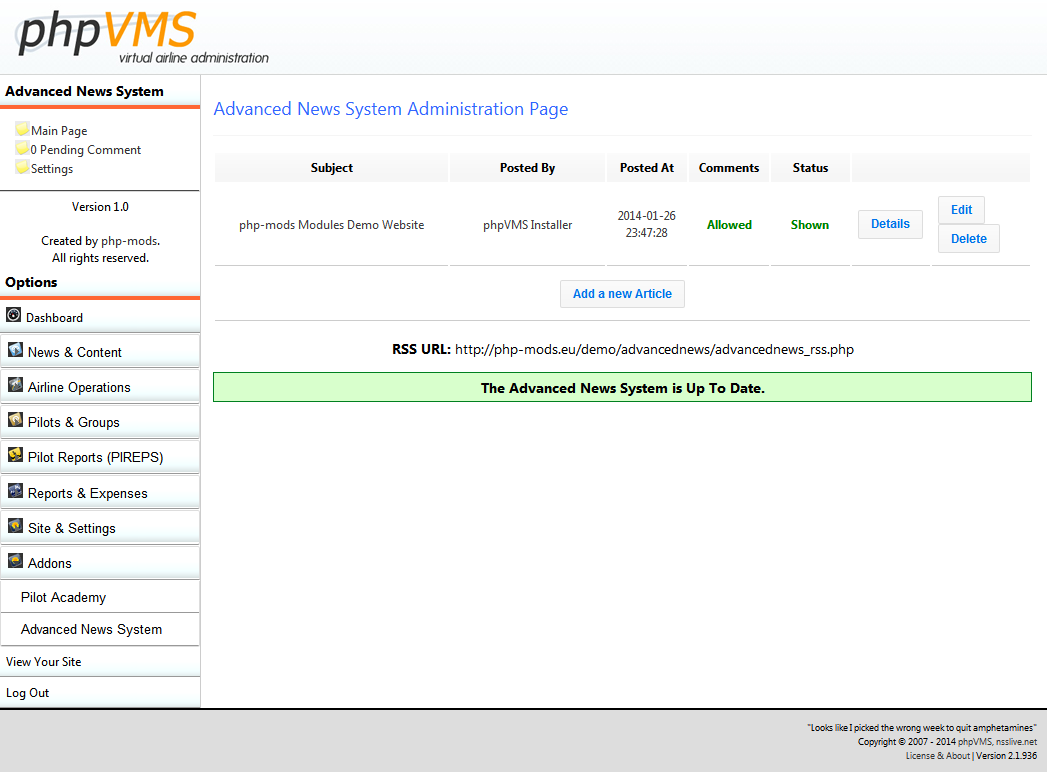Collapse the Addons menu
The width and height of the screenshot is (1047, 772).
[100, 562]
